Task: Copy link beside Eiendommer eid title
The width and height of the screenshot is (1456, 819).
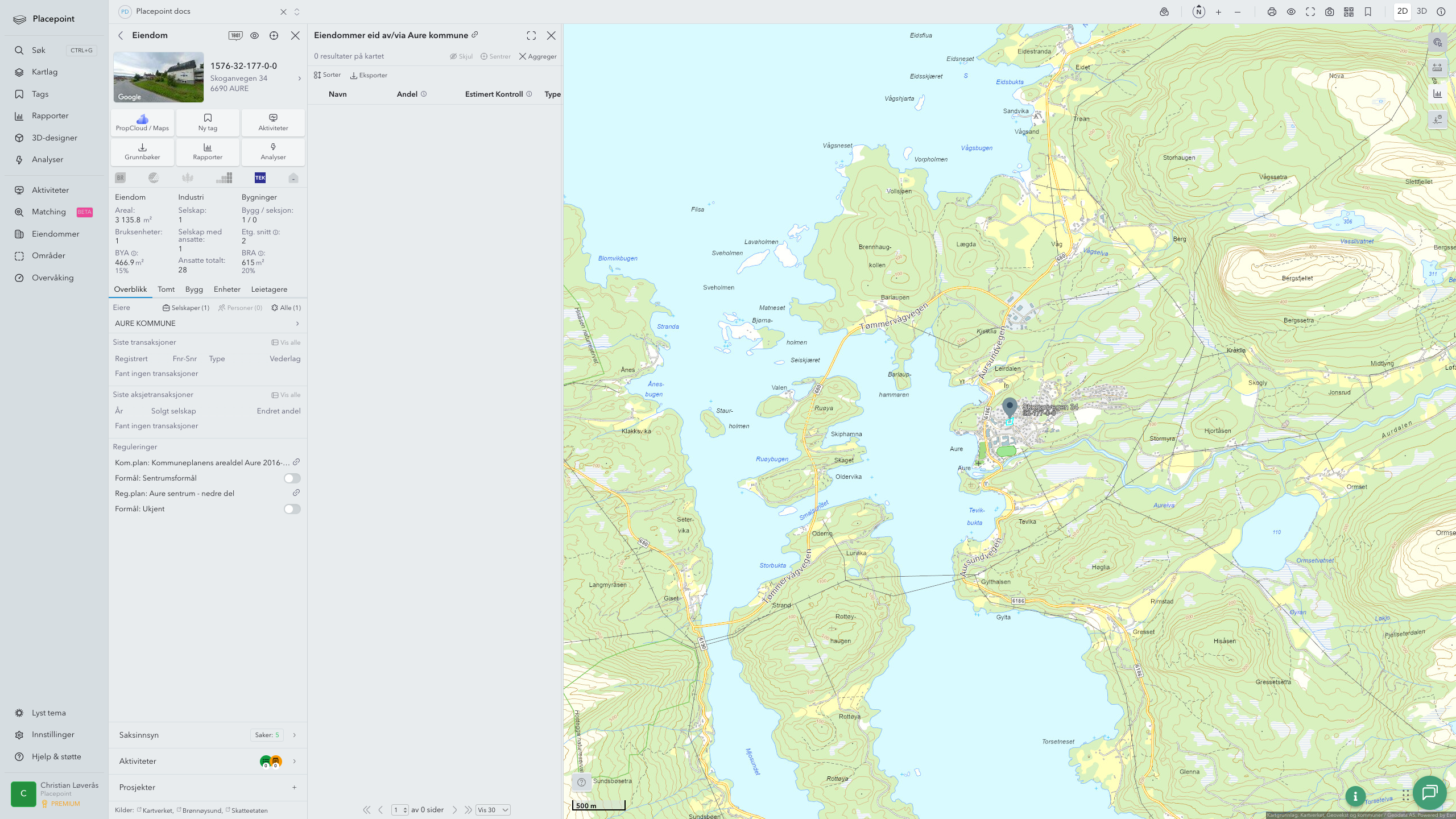Action: [x=475, y=35]
